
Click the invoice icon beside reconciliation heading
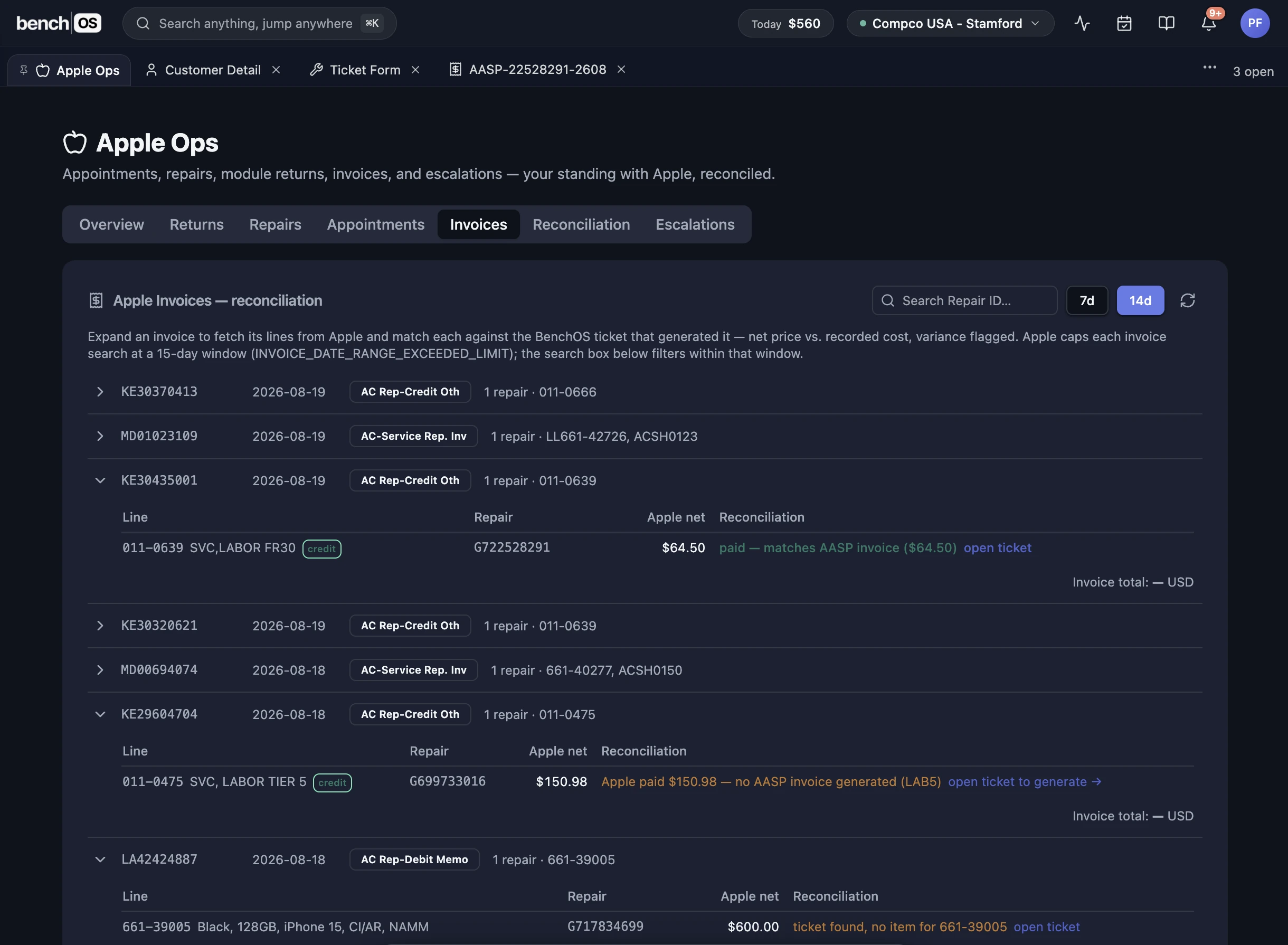(96, 300)
